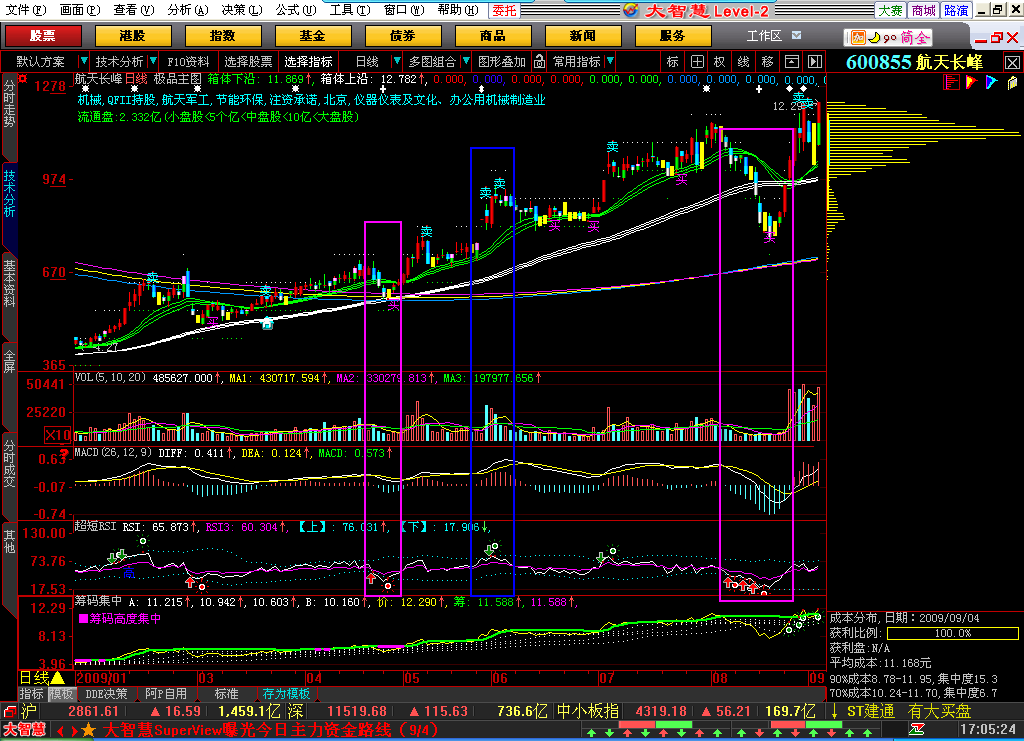Switch to the 模板 bottom tab
This screenshot has height=741, width=1024.
click(61, 693)
